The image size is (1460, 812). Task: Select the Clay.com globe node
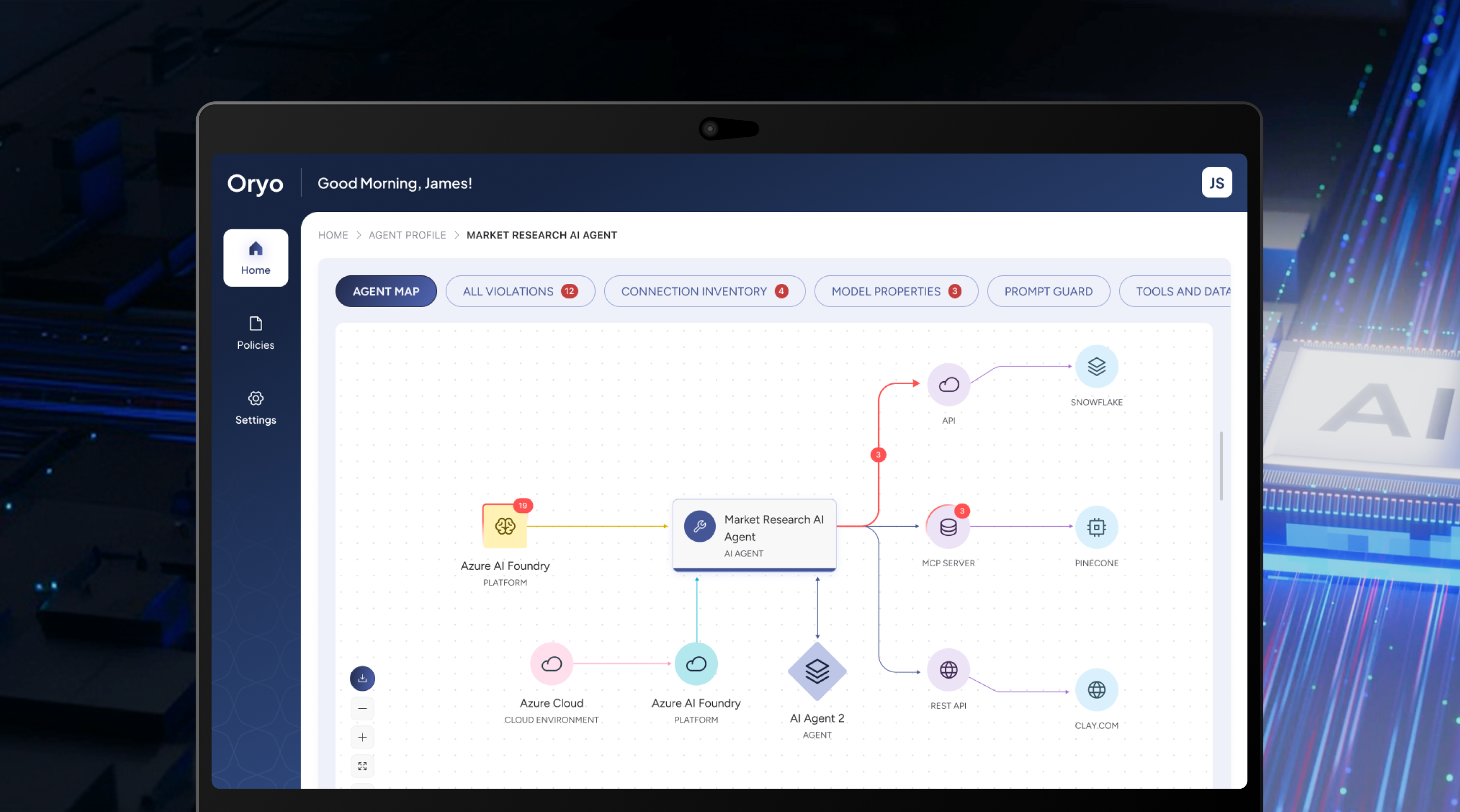pos(1096,690)
